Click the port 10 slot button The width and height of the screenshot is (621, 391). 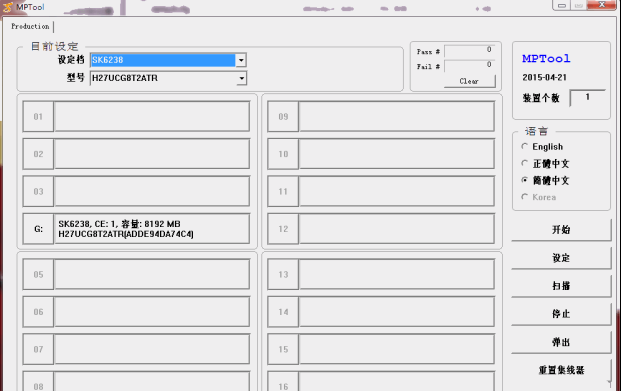click(x=283, y=154)
